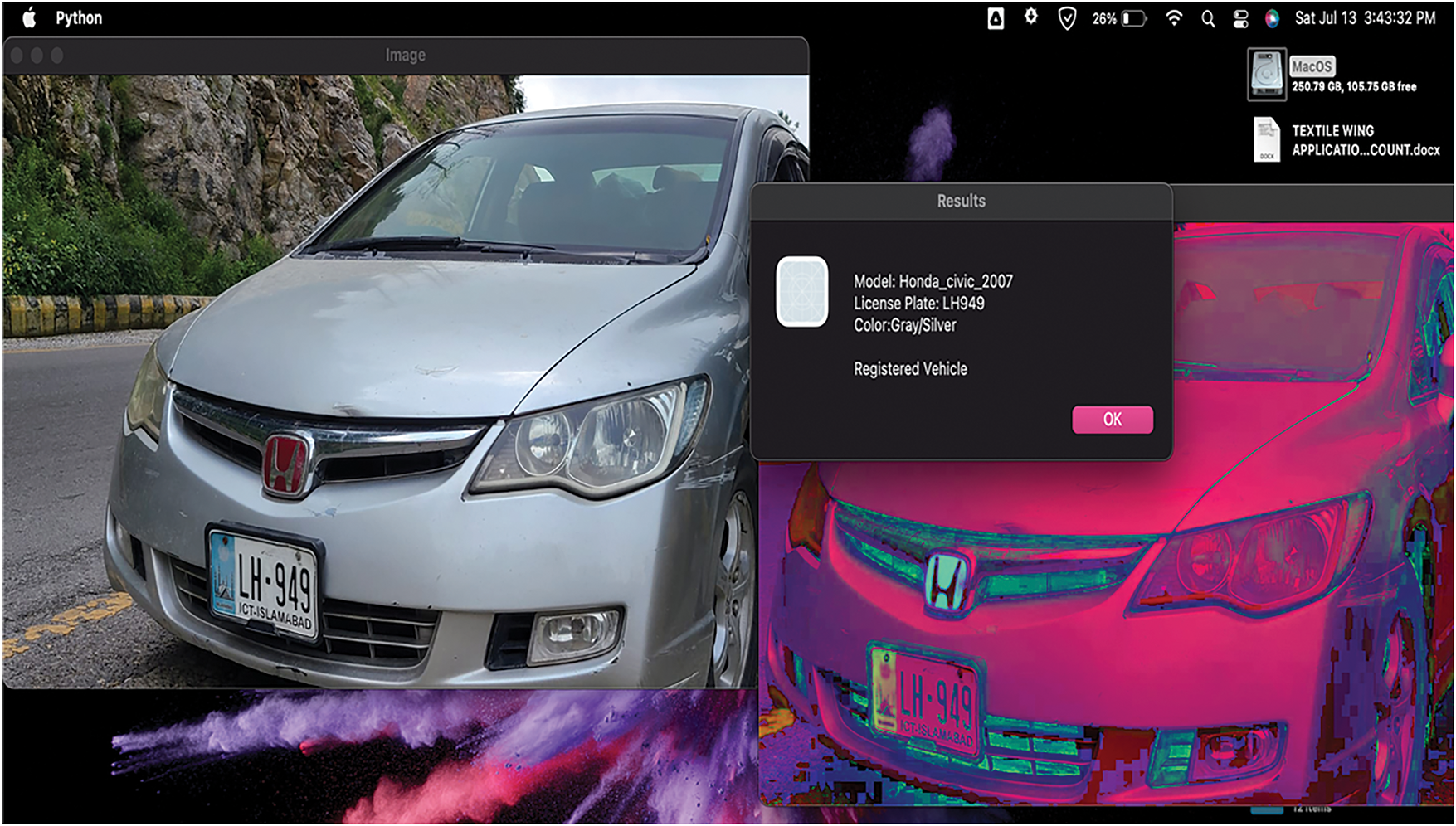This screenshot has width=1456, height=826.
Task: Click the Wi-Fi status icon
Action: 1174,18
